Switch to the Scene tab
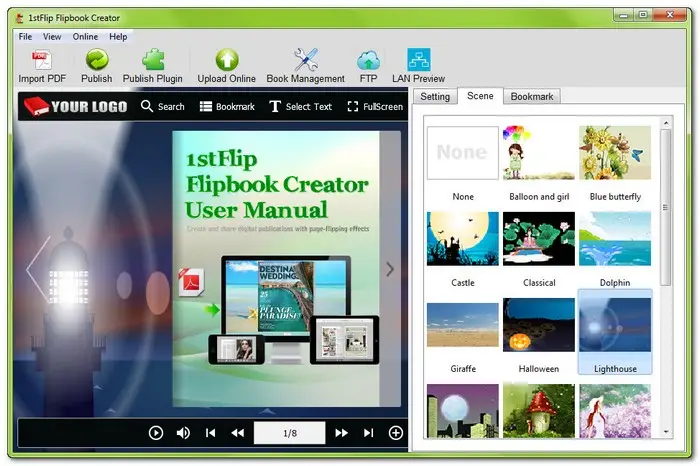700x466 pixels. [x=480, y=96]
